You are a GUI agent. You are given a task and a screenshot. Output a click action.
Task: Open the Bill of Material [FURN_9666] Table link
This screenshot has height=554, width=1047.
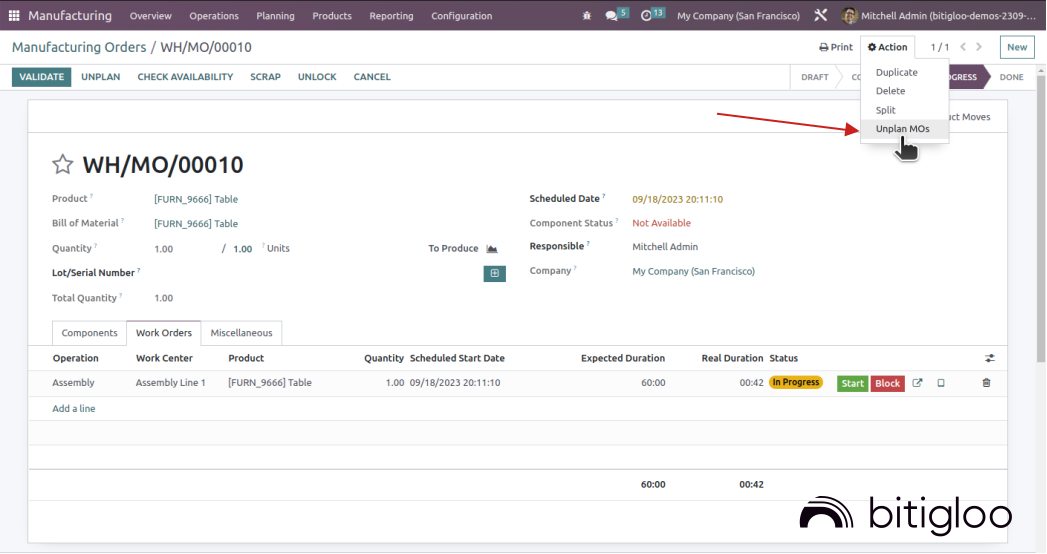point(196,224)
